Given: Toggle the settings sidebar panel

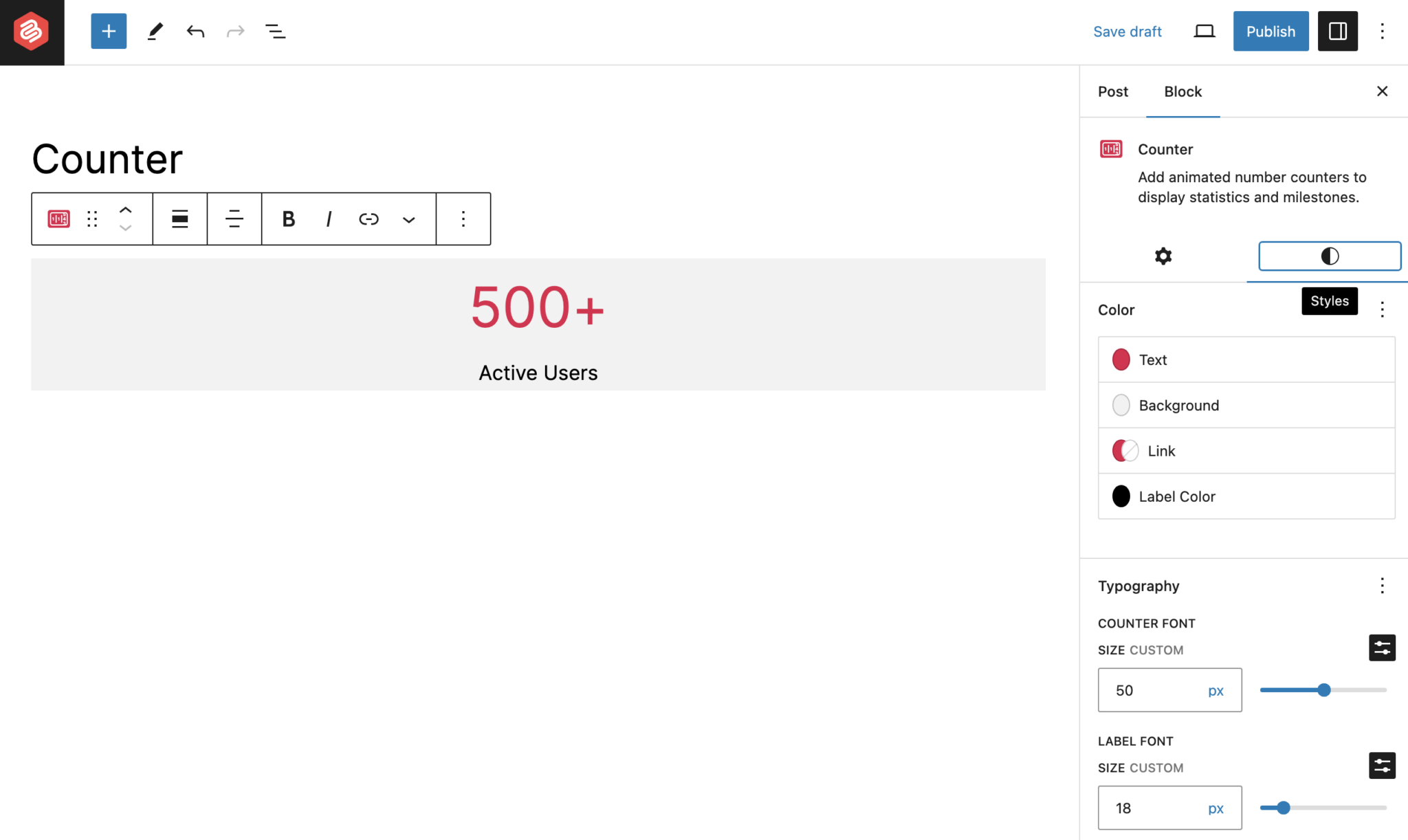Looking at the screenshot, I should pos(1337,31).
